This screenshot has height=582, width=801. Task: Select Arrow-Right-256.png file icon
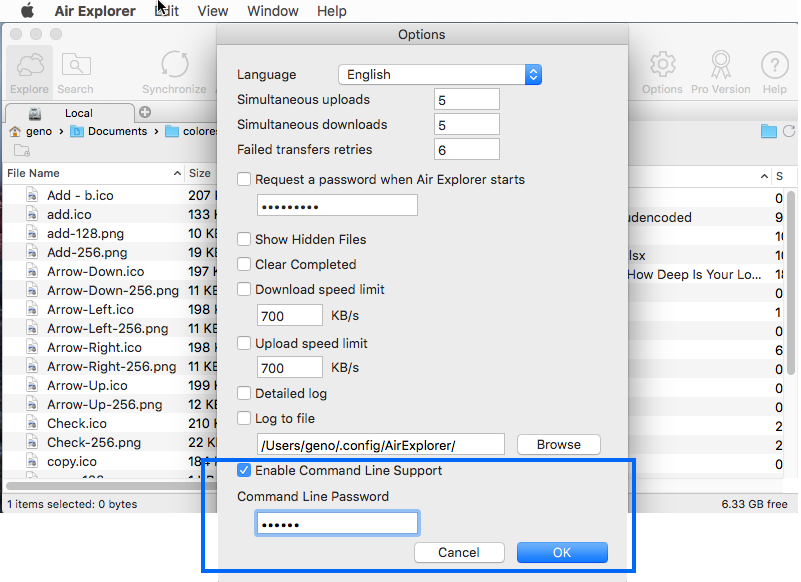pos(32,366)
